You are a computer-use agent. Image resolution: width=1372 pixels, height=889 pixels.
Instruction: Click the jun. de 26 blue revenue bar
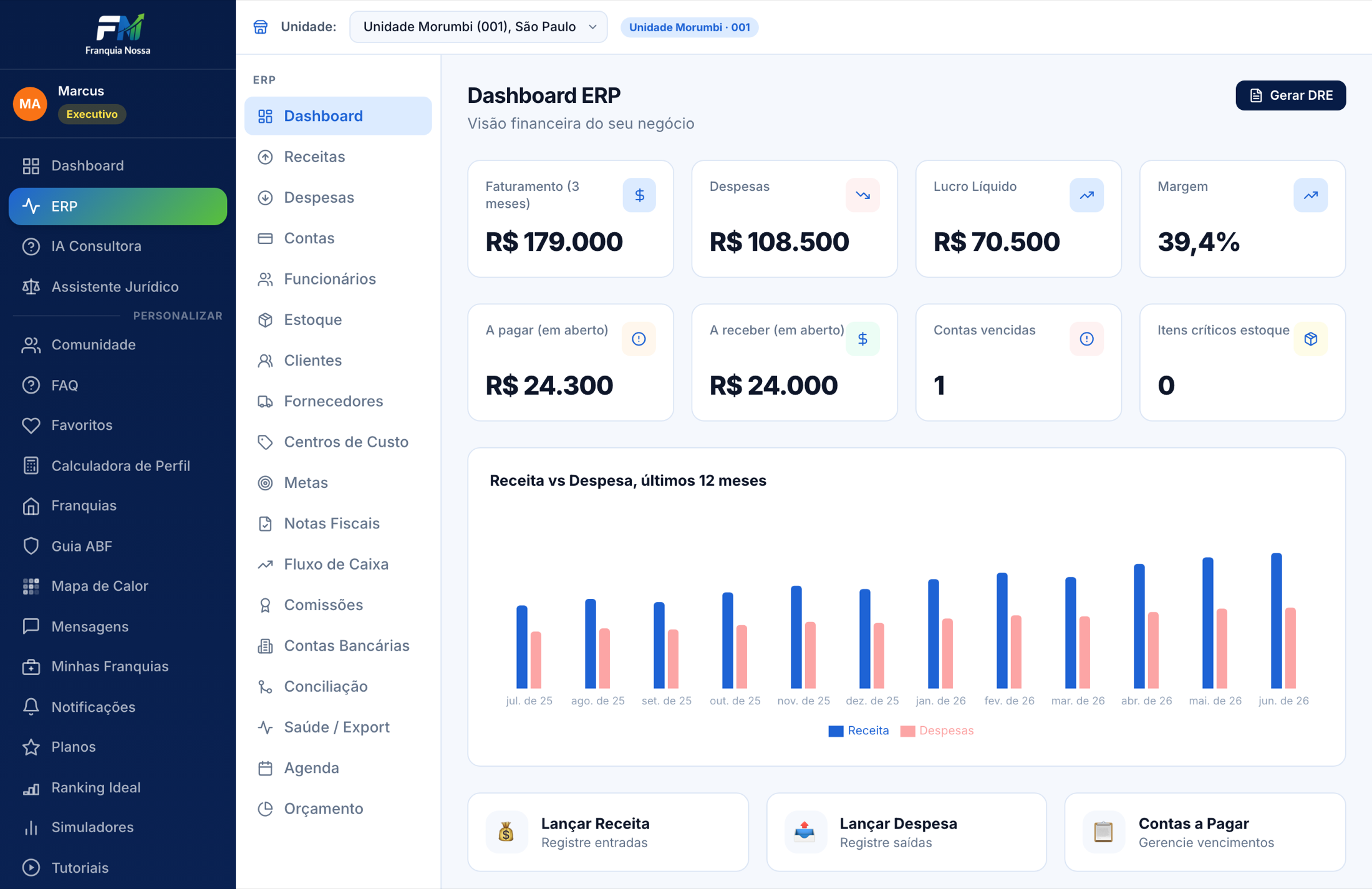point(1276,621)
